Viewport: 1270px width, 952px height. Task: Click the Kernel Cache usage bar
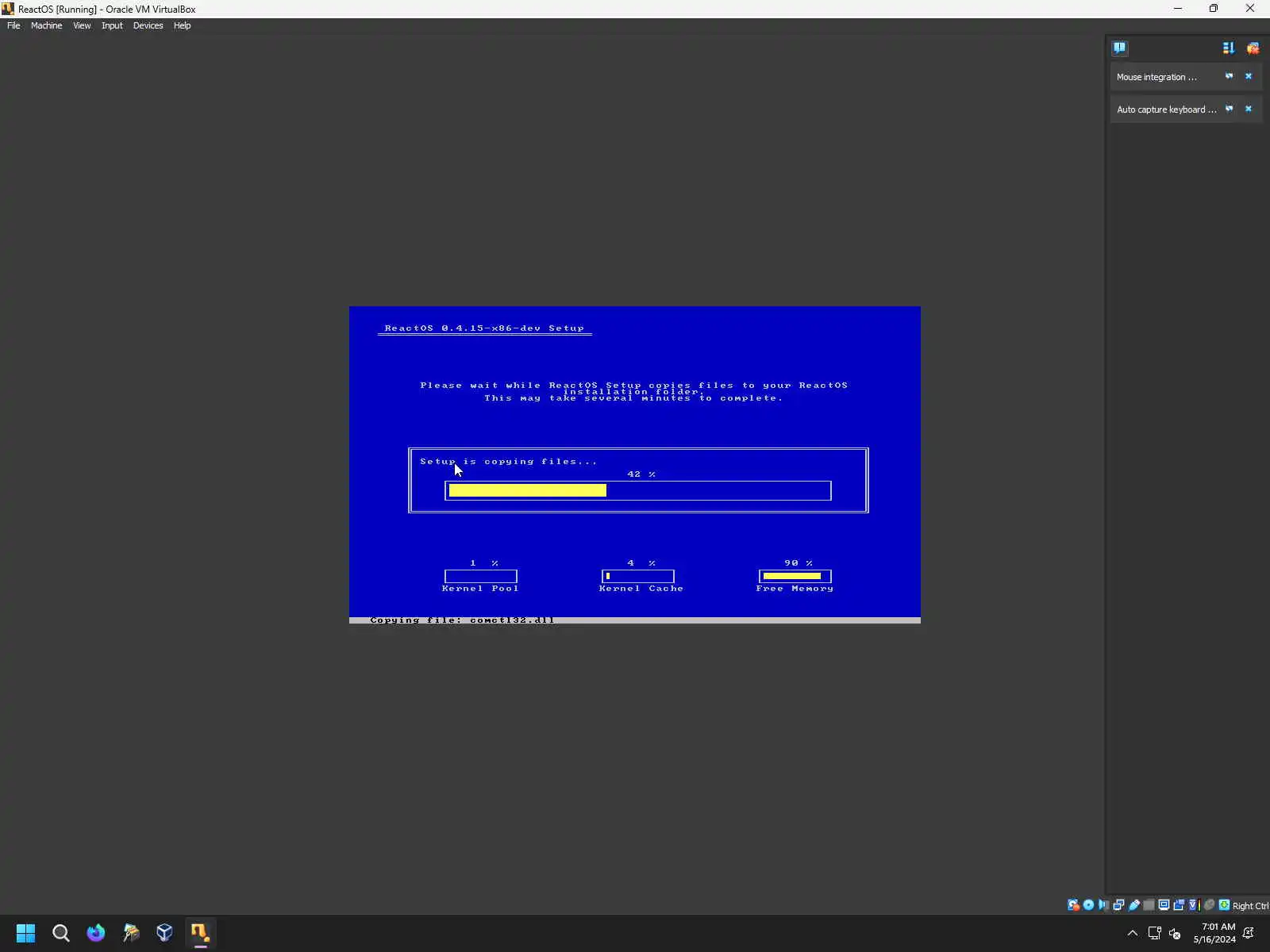tap(638, 576)
